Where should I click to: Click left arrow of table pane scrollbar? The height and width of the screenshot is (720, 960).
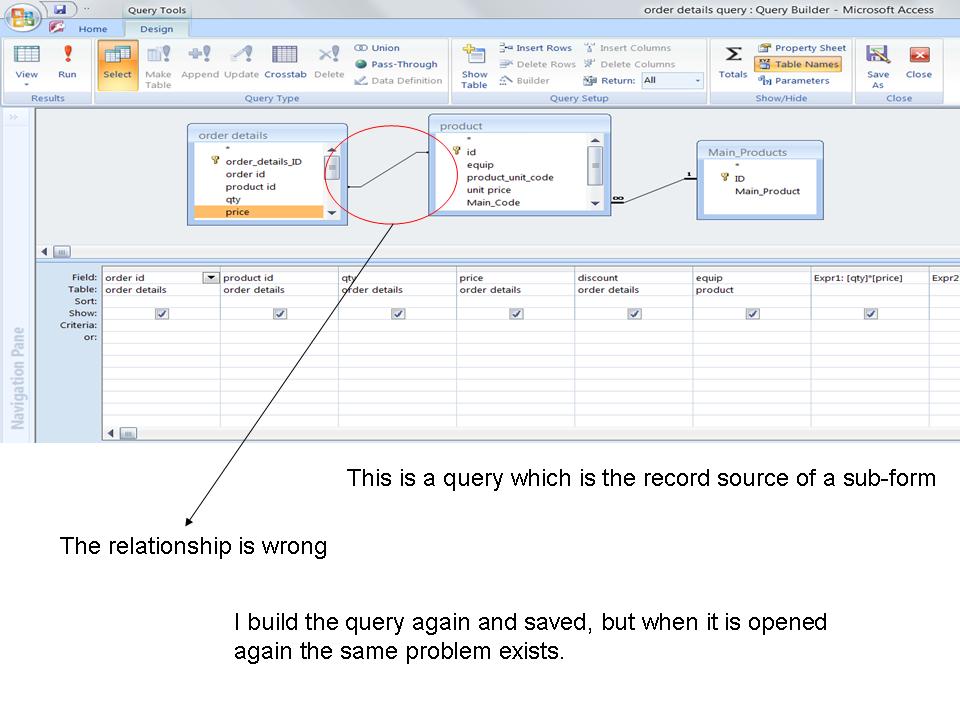[44, 252]
